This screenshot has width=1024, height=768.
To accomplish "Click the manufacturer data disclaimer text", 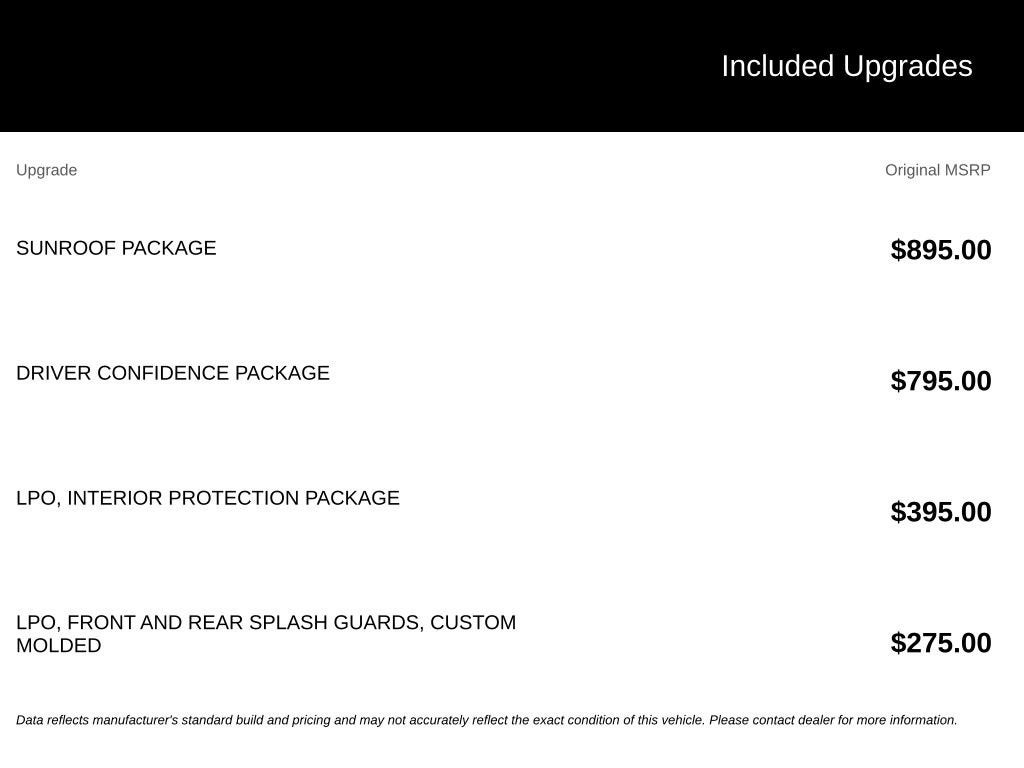I will click(487, 720).
